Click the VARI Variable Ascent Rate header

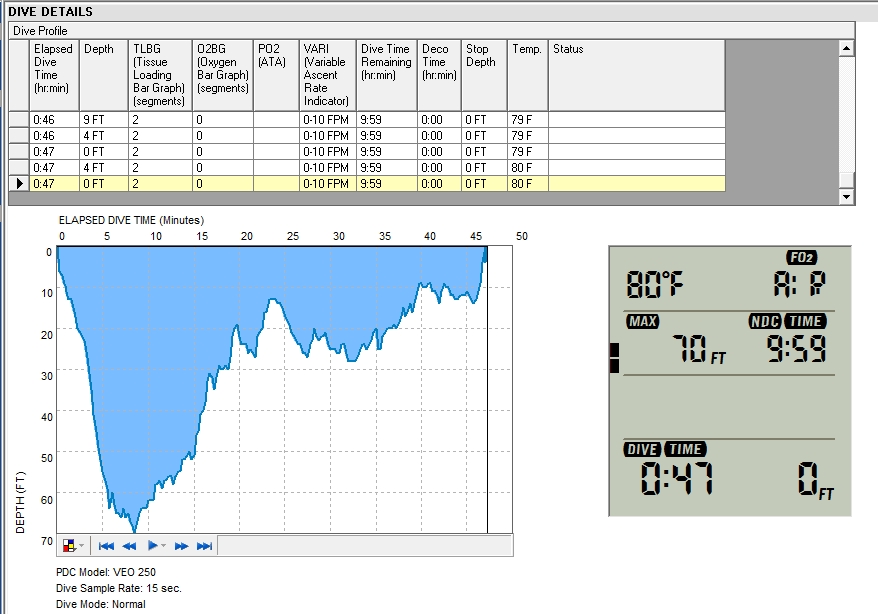point(328,75)
